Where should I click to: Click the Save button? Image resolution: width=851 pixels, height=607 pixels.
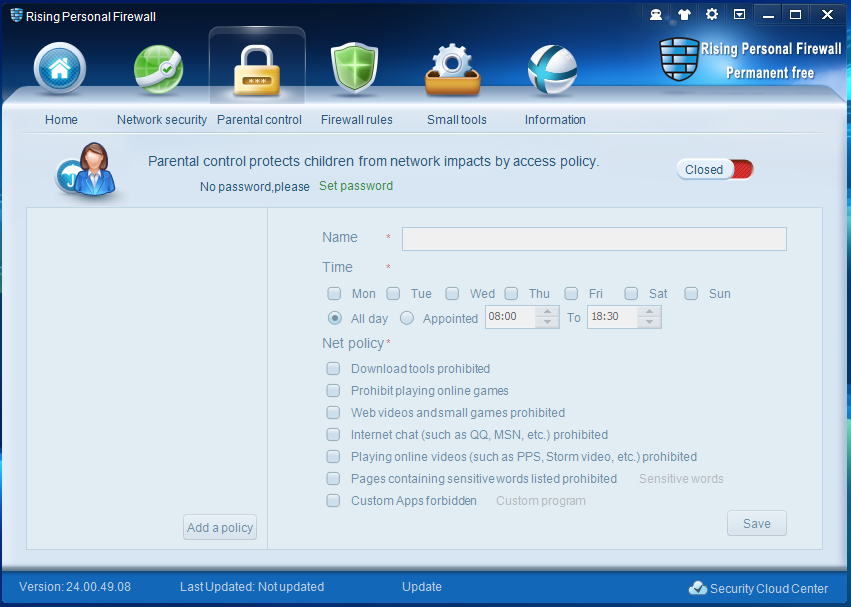tap(757, 523)
